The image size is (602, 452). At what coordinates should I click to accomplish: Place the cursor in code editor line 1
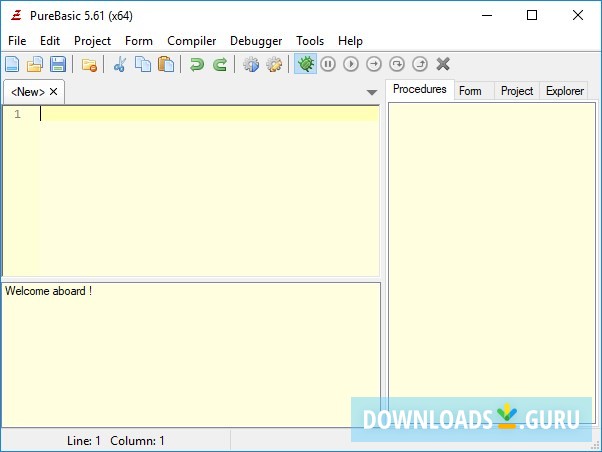pos(209,114)
